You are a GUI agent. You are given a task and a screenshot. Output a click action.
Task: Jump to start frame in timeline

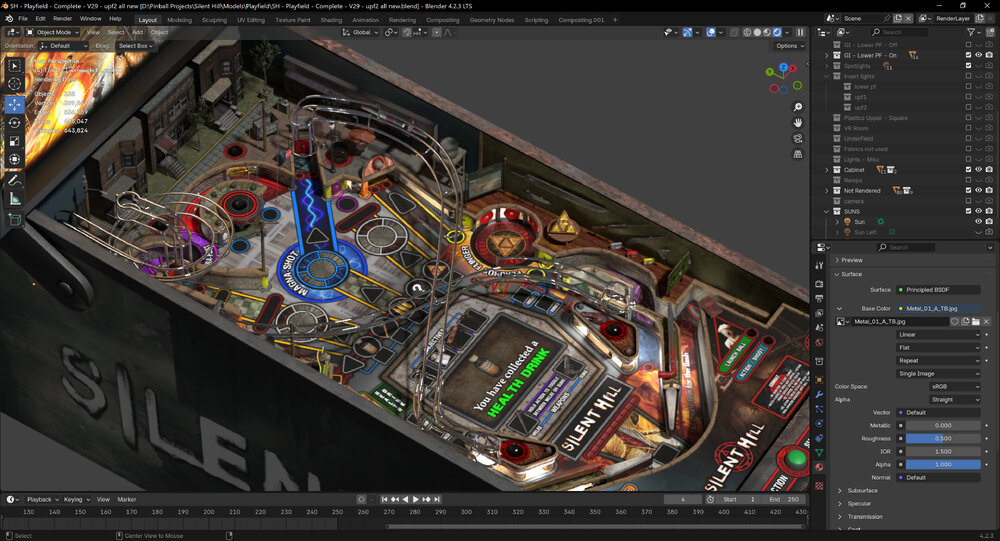click(385, 500)
